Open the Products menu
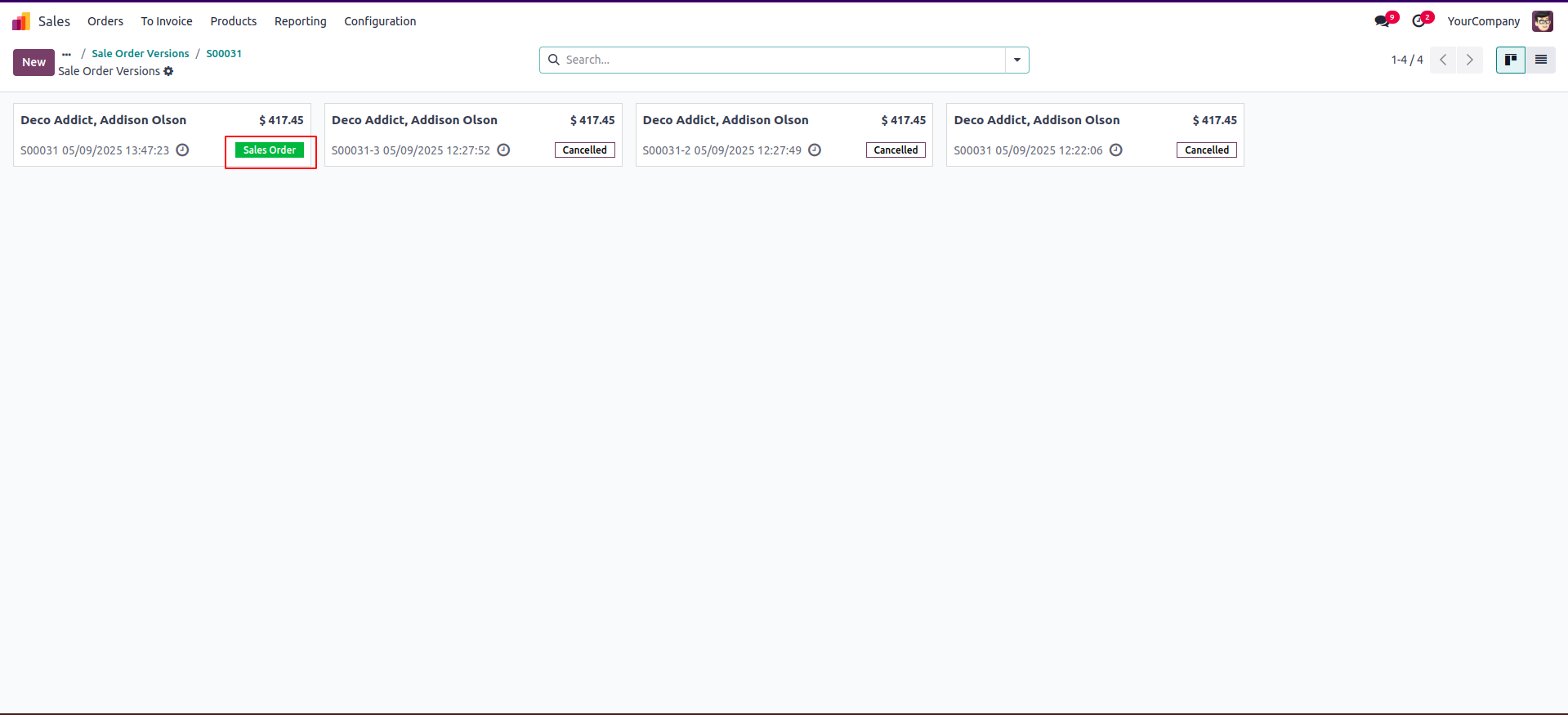 [234, 21]
